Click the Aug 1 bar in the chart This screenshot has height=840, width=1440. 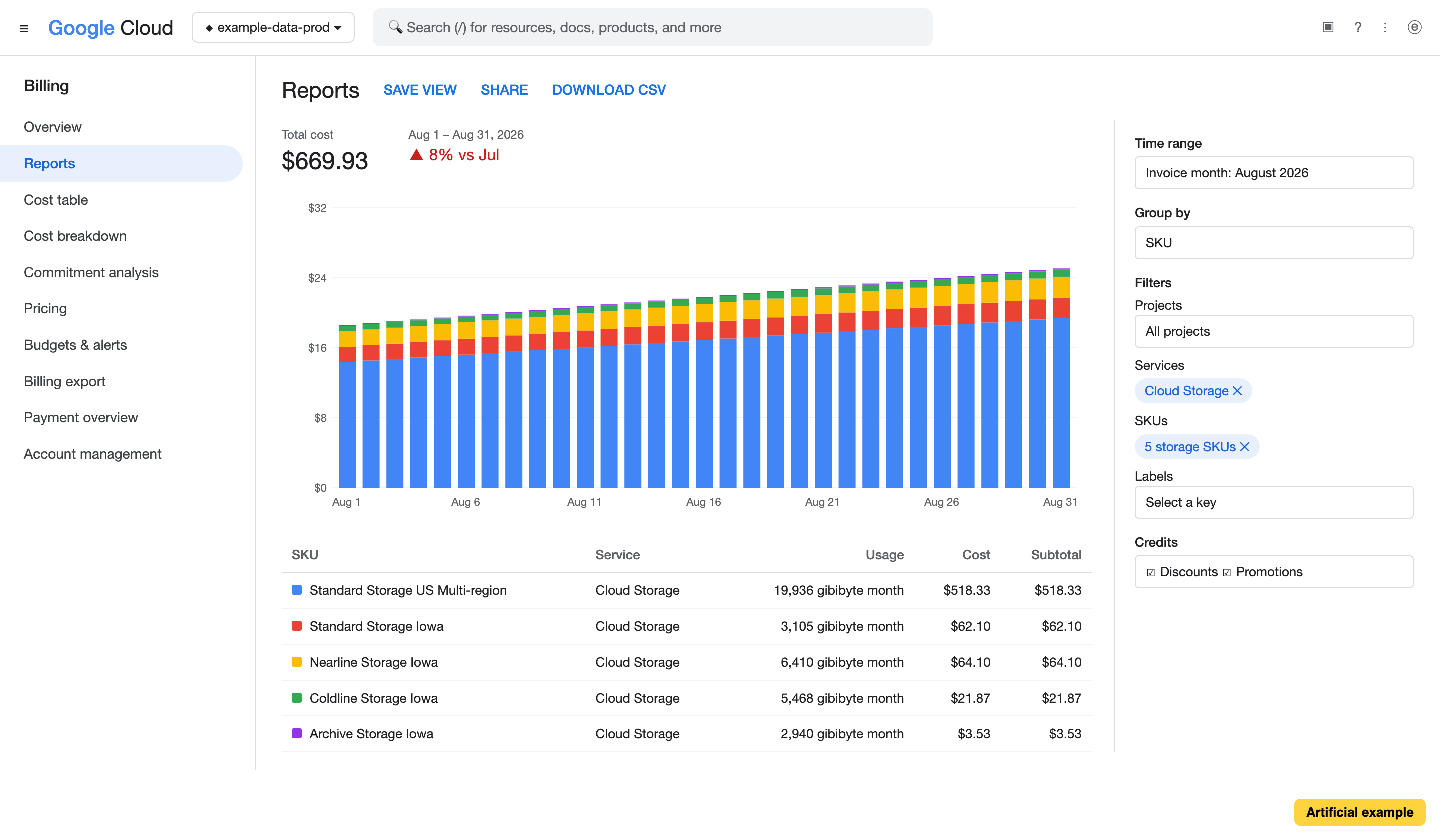(347, 407)
